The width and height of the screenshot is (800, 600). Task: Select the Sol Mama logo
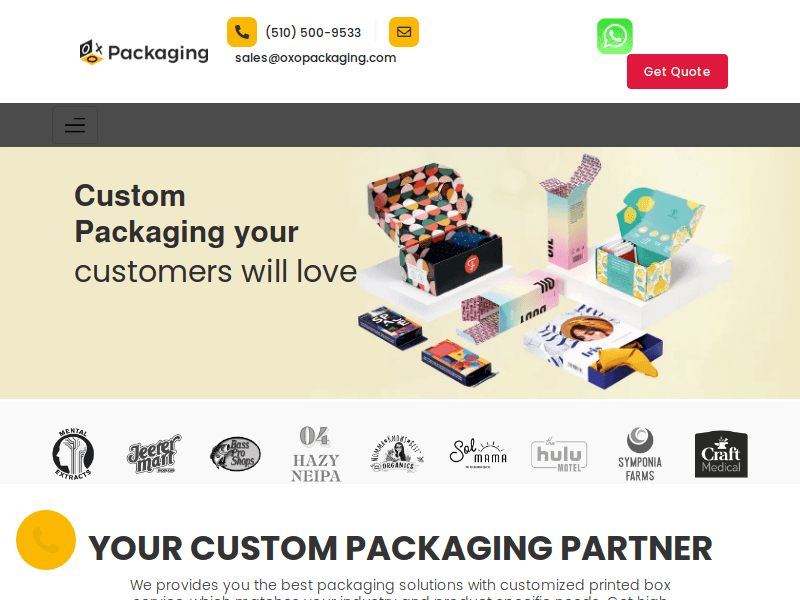pos(478,454)
